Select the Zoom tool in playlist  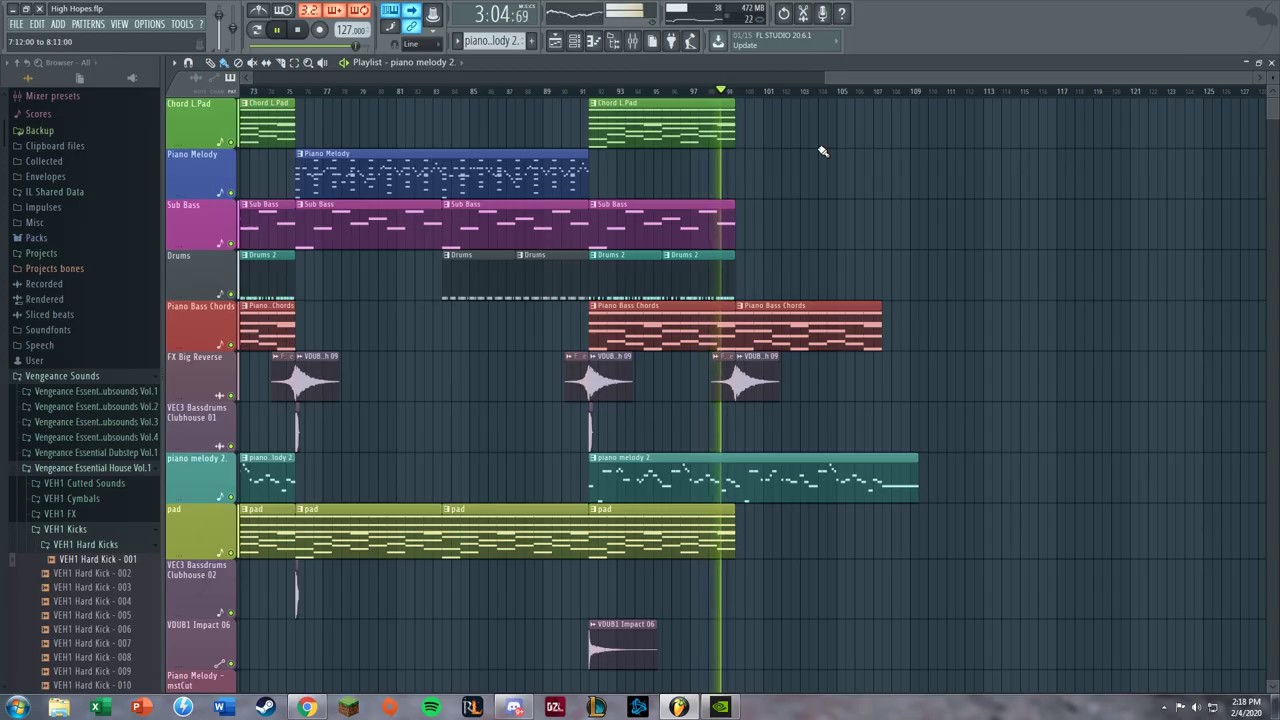tap(307, 63)
